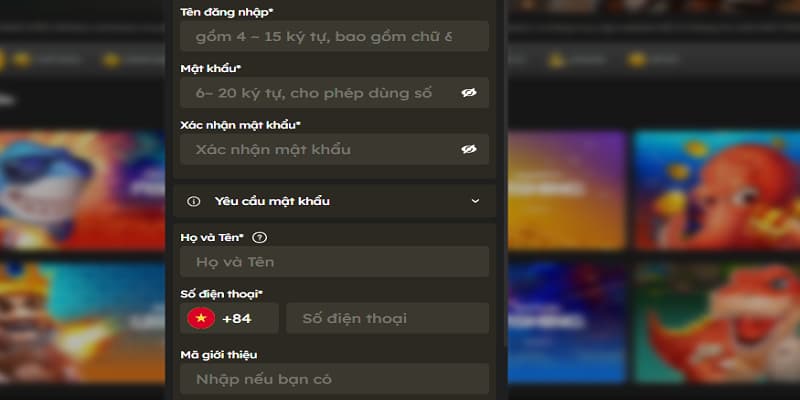This screenshot has width=800, height=400.
Task: Focus the Số điện thoại phone number field
Action: pos(387,318)
